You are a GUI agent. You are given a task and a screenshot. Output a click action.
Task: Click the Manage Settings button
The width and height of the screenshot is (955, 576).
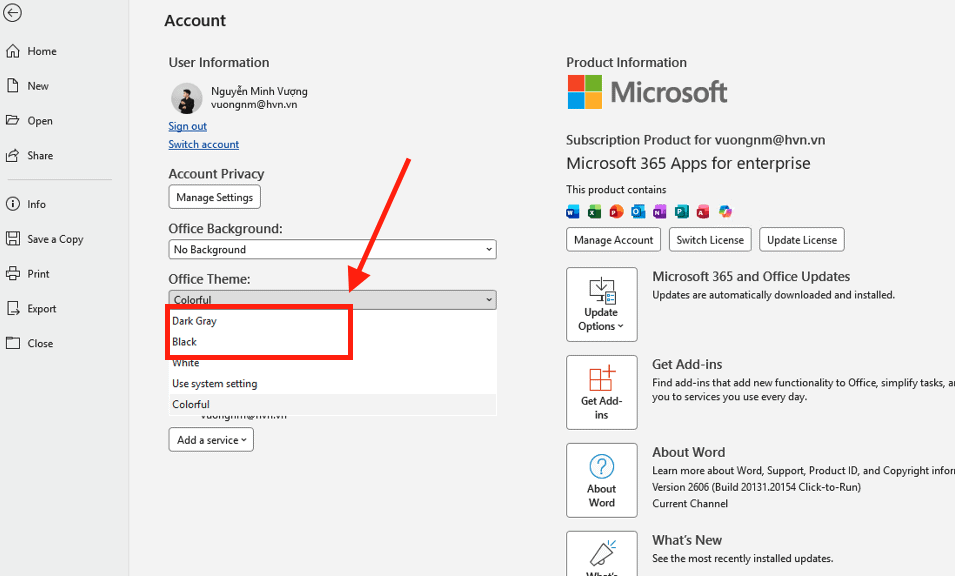click(214, 197)
